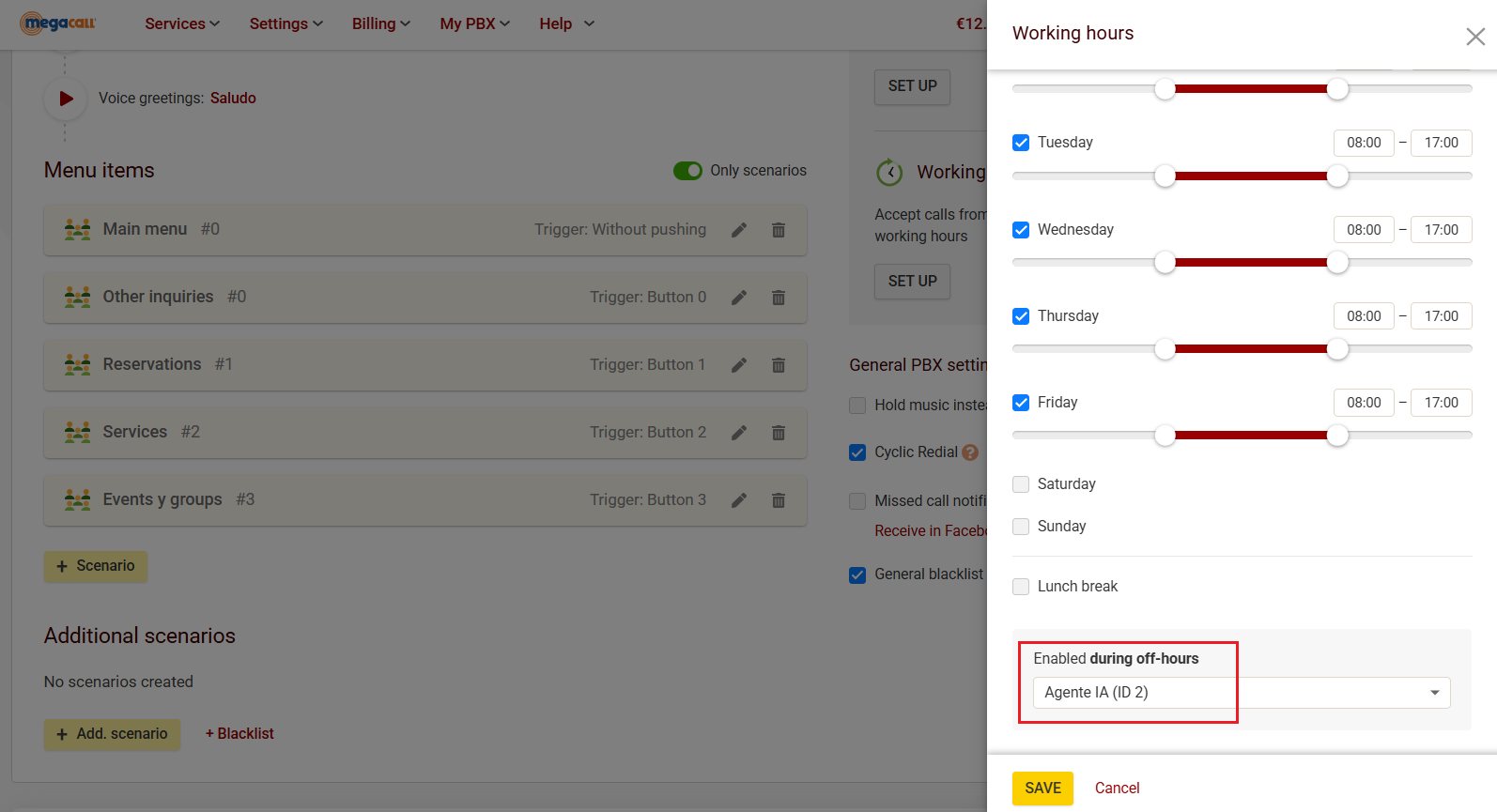This screenshot has height=812, width=1497.
Task: Click the Tuesday start time slider handle
Action: pos(1165,176)
